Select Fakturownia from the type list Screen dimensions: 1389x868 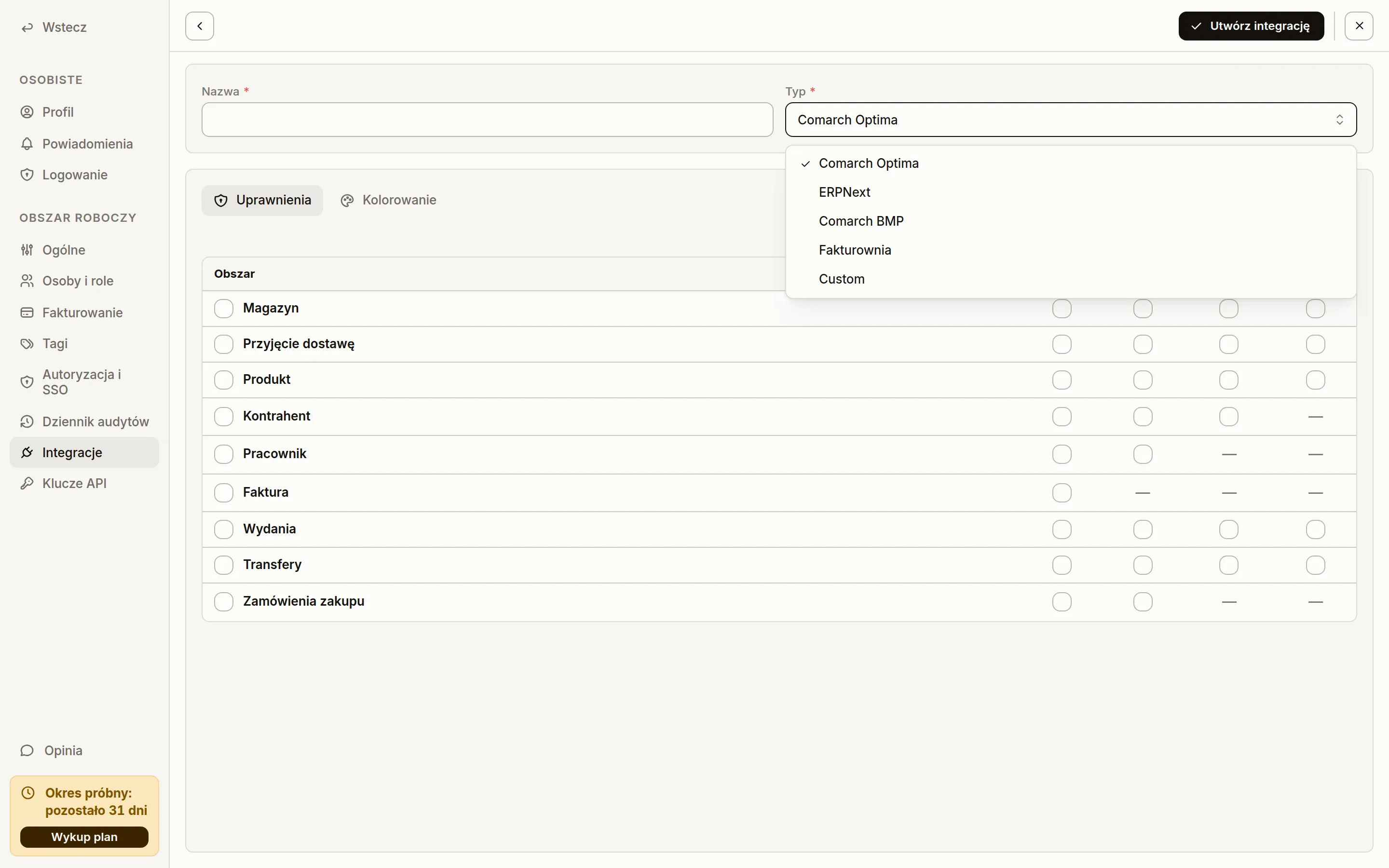(1071, 250)
